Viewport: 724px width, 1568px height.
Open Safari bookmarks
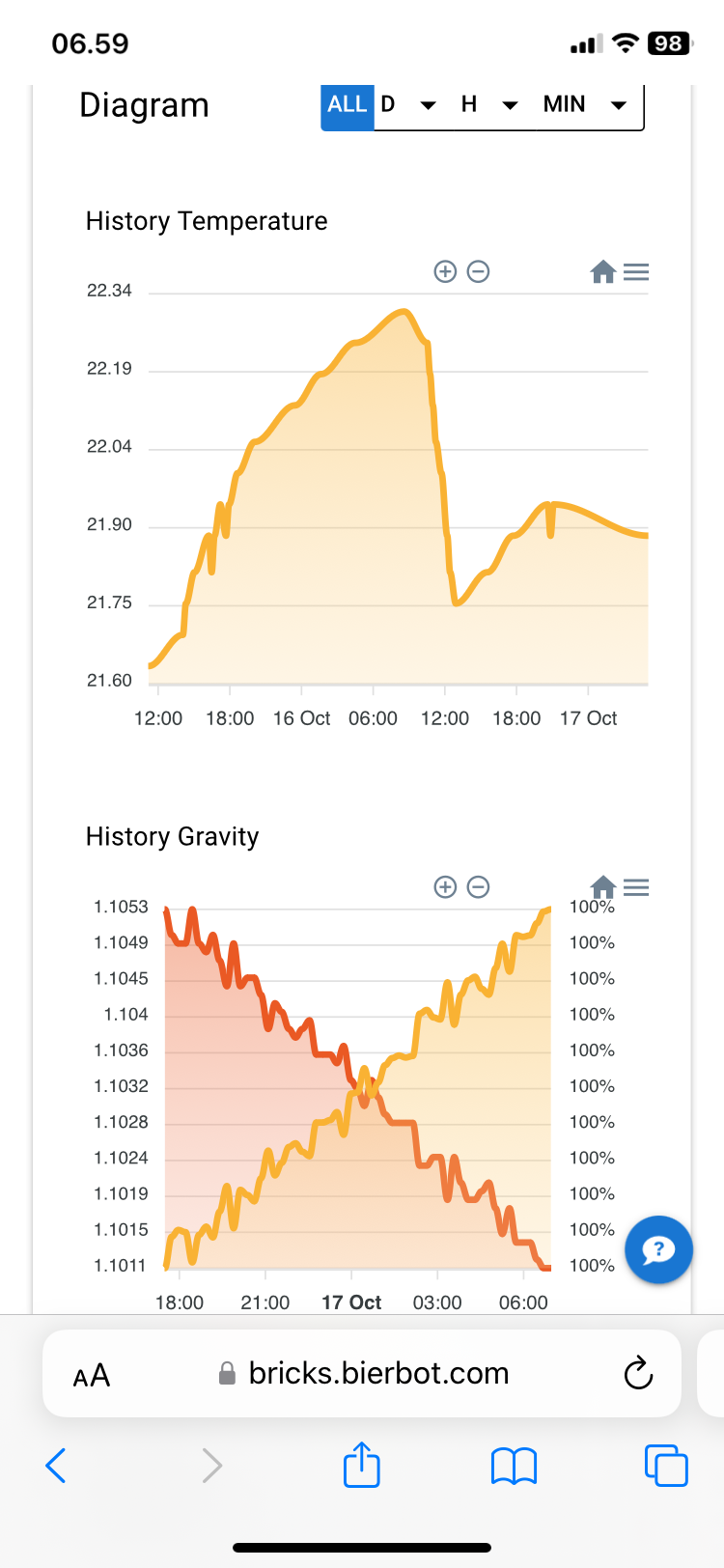514,1466
